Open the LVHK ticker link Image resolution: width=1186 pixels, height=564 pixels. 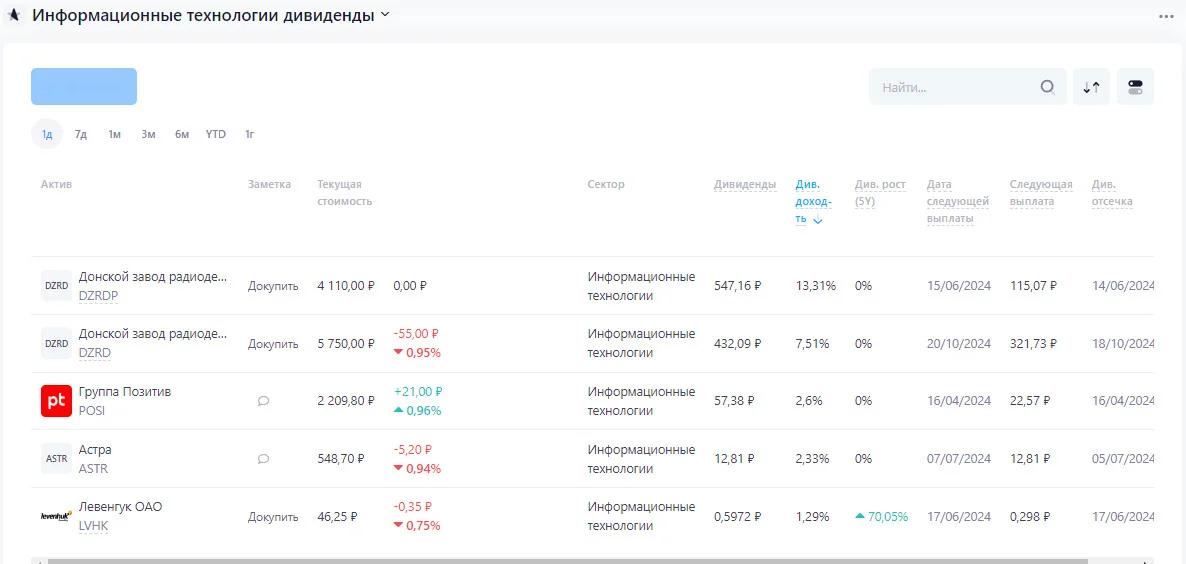click(93, 526)
